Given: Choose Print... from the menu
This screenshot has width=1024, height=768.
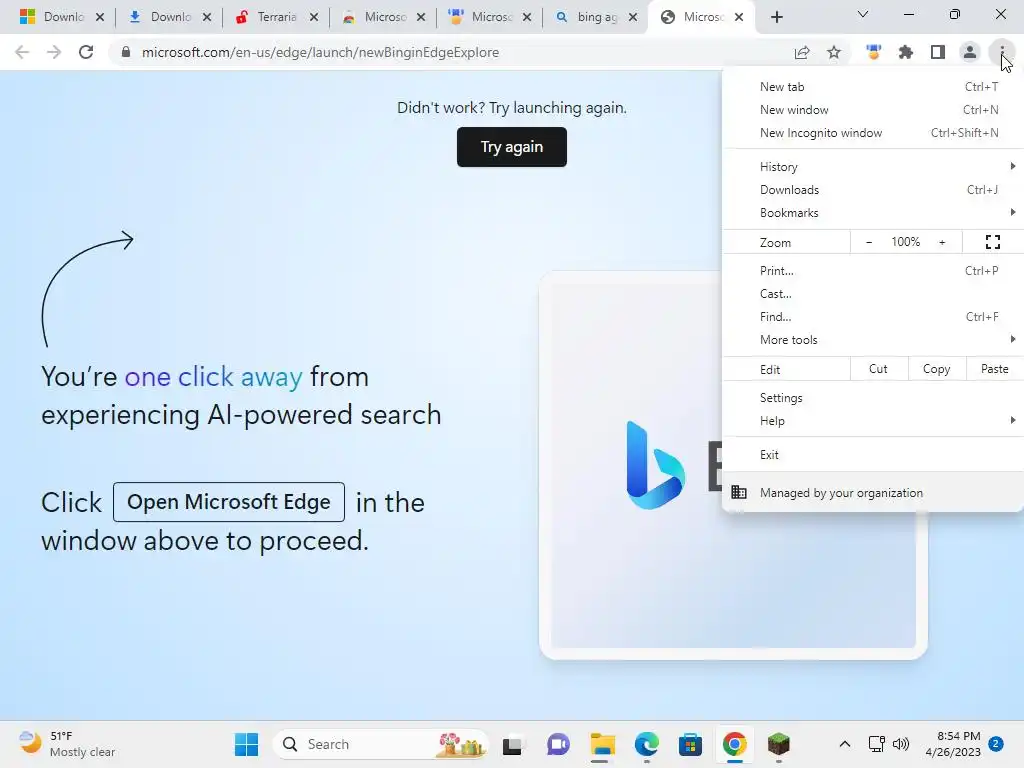Looking at the screenshot, I should tap(873, 270).
